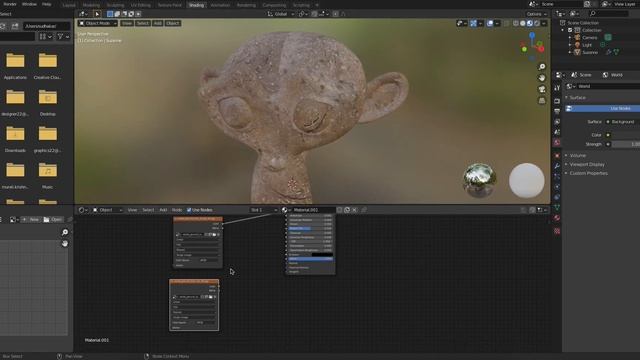Viewport: 640px width, 360px height.
Task: Switch viewport to solid shading
Action: tap(523, 23)
